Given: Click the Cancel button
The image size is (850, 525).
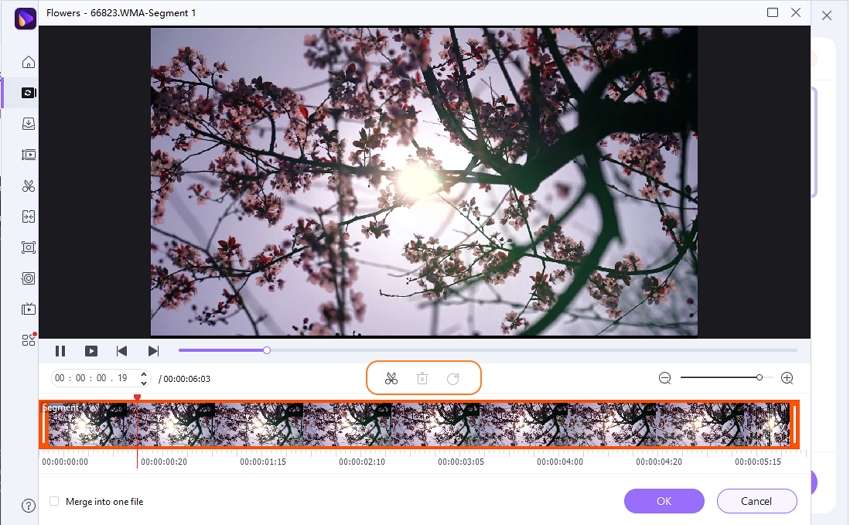Looking at the screenshot, I should [756, 501].
